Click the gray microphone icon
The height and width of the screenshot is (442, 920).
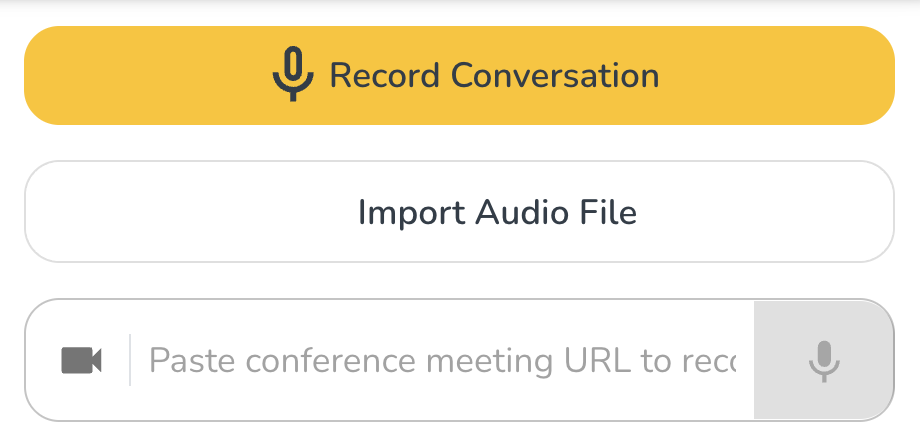coord(823,360)
